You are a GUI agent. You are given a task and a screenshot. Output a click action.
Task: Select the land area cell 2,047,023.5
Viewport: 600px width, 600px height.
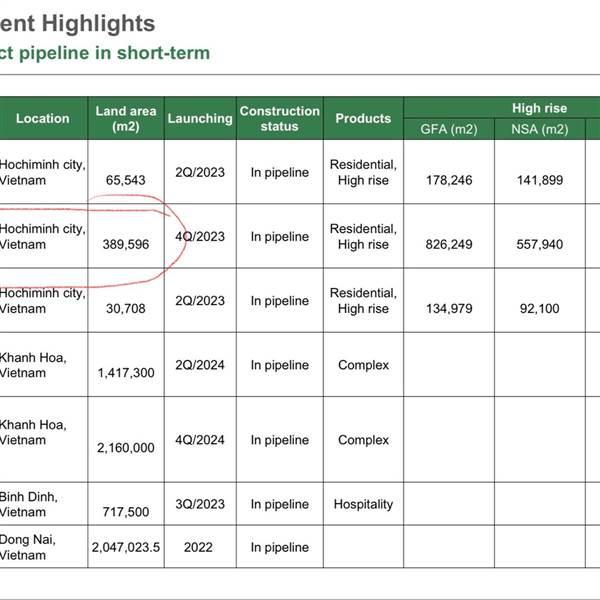[x=126, y=547]
